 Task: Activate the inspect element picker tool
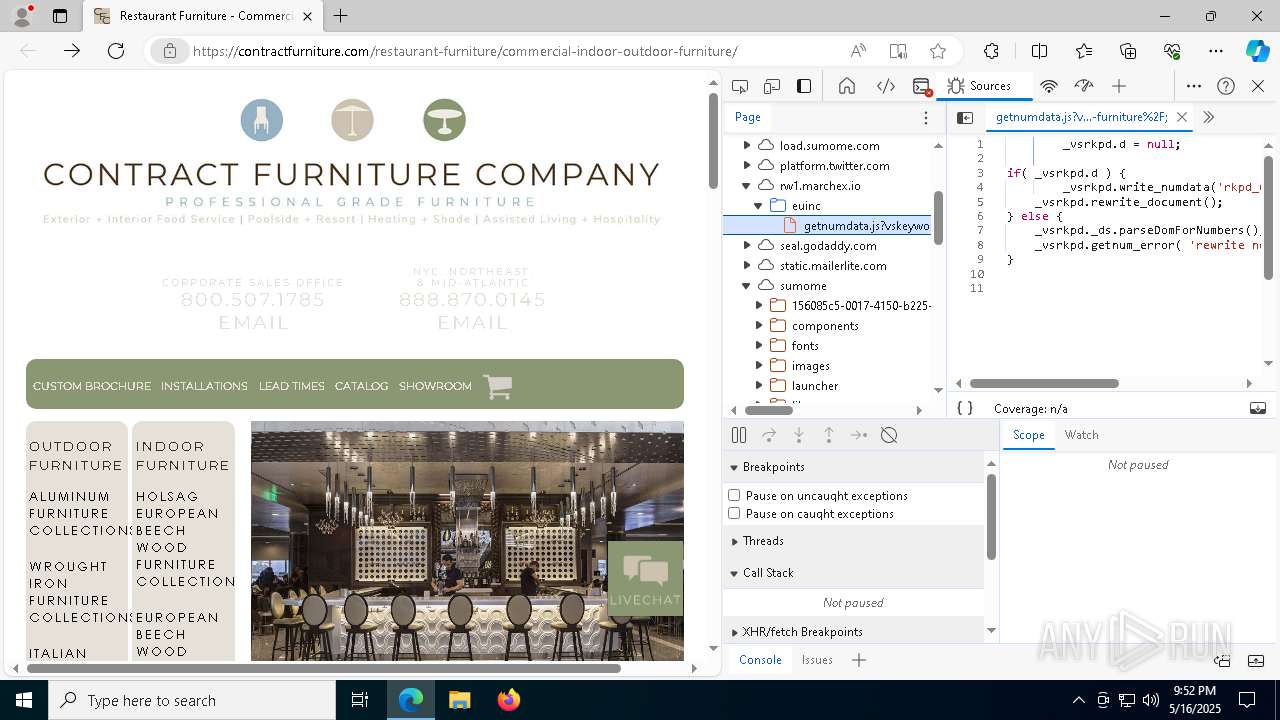pos(740,86)
